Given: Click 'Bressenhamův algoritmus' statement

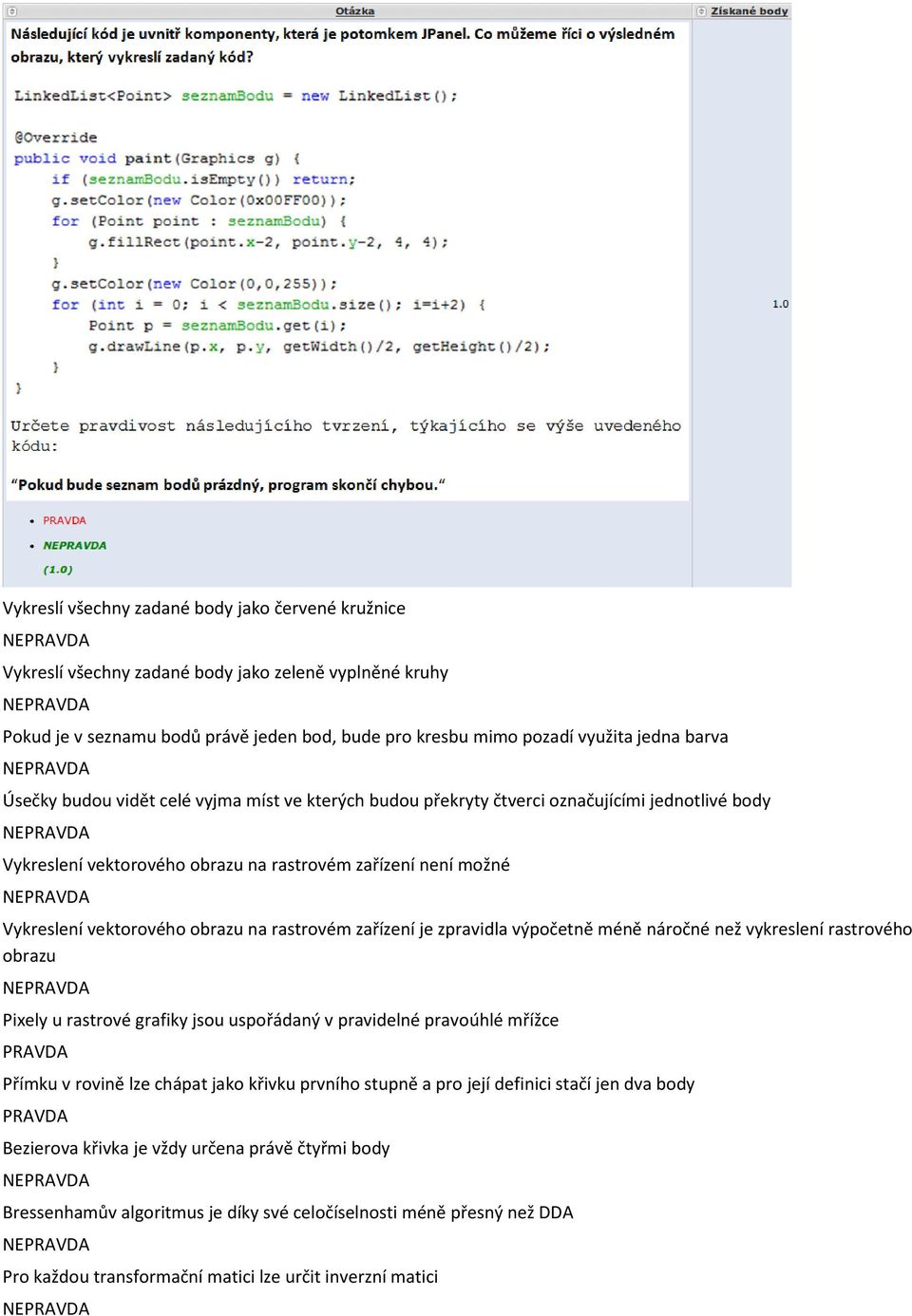Looking at the screenshot, I should (288, 1213).
